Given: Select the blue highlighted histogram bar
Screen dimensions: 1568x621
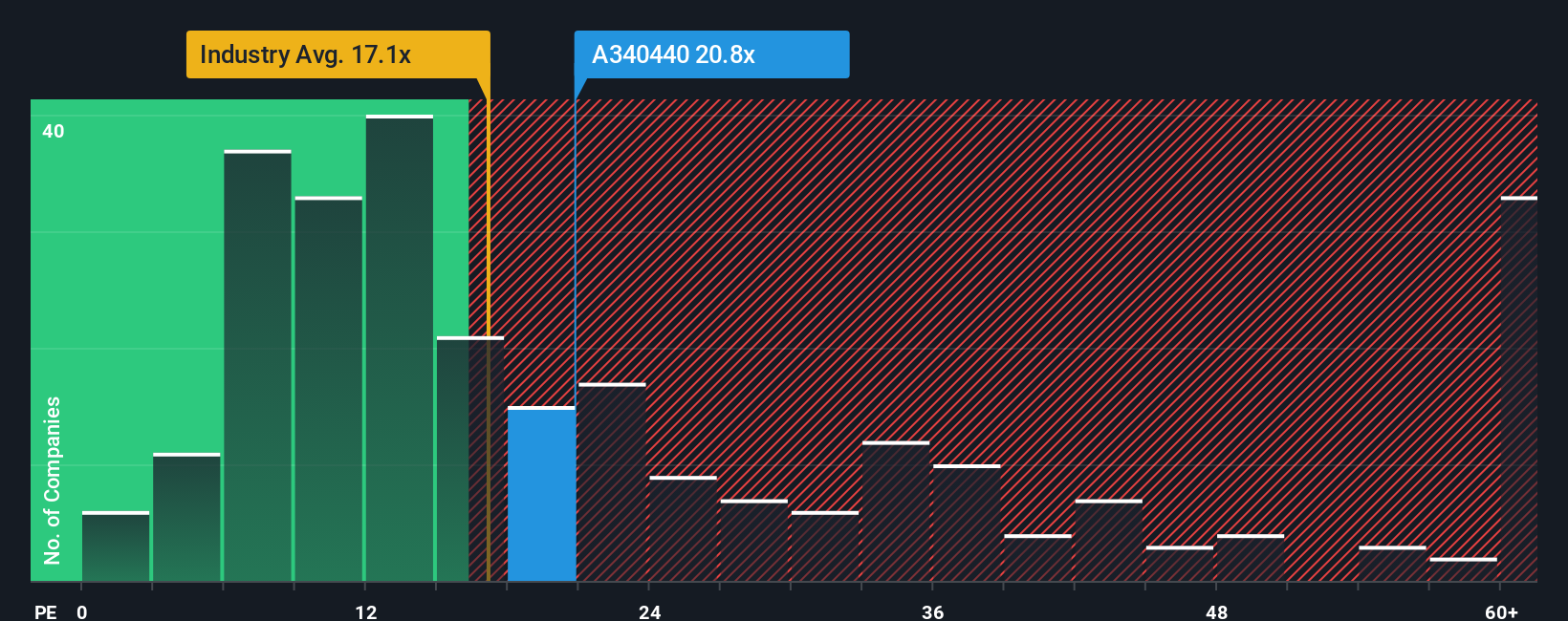Looking at the screenshot, I should click(542, 494).
